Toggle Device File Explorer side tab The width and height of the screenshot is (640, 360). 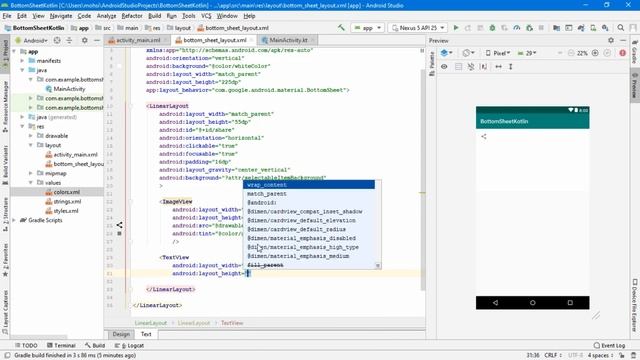tap(635, 305)
